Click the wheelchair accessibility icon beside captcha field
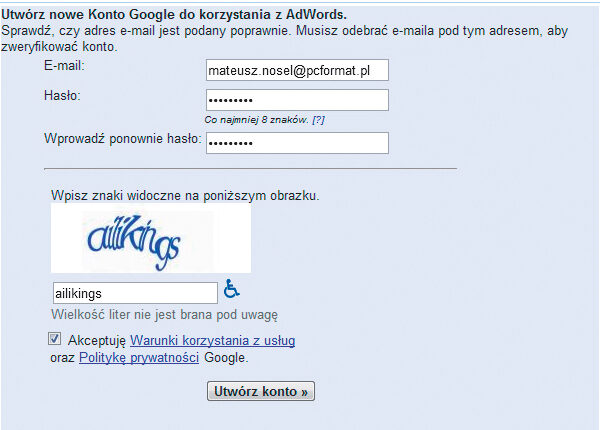600x430 pixels. coord(231,291)
